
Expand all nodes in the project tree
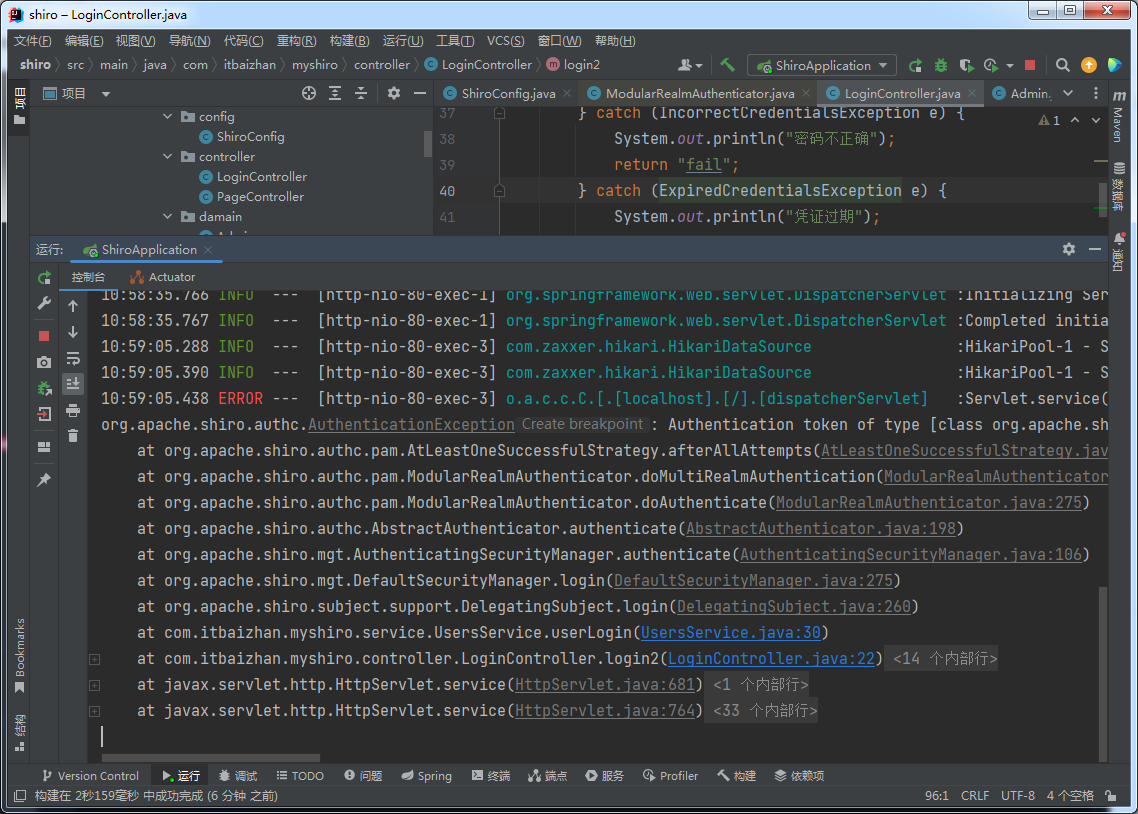click(x=335, y=93)
